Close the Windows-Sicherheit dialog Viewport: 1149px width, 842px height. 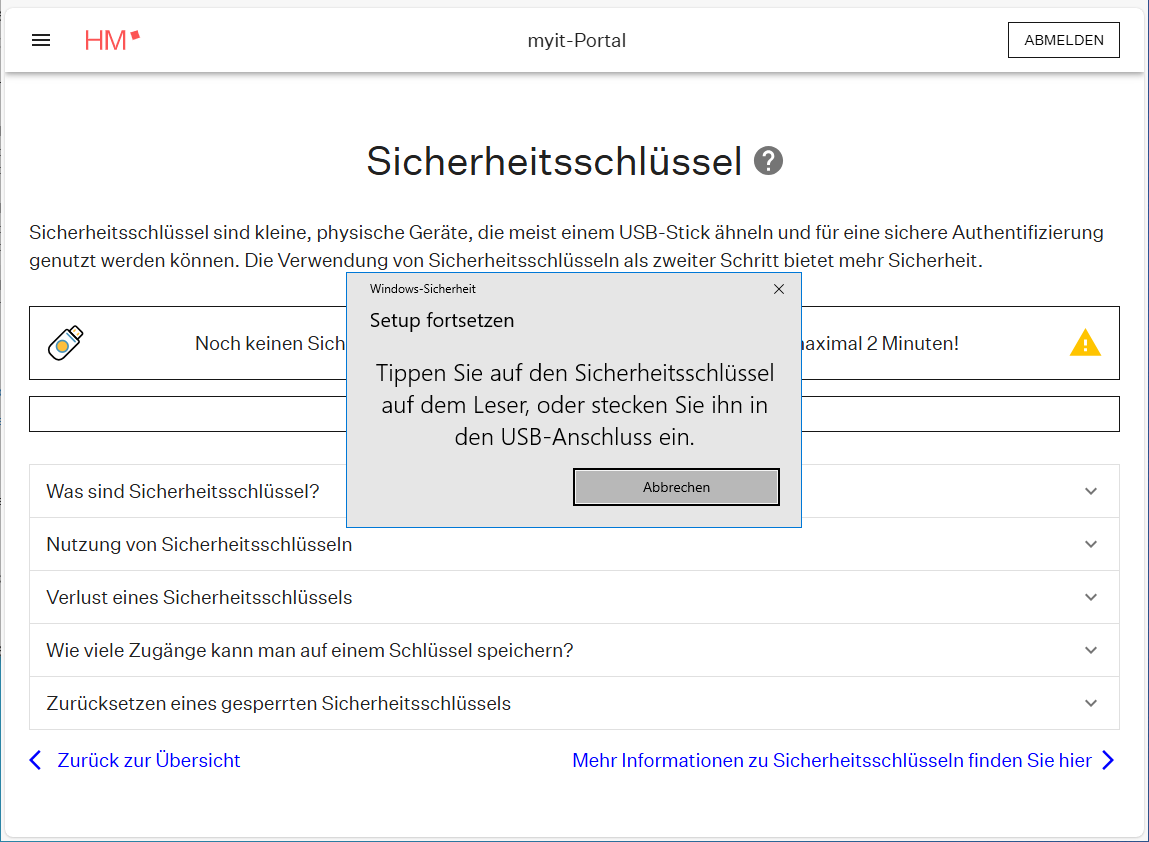coord(779,289)
